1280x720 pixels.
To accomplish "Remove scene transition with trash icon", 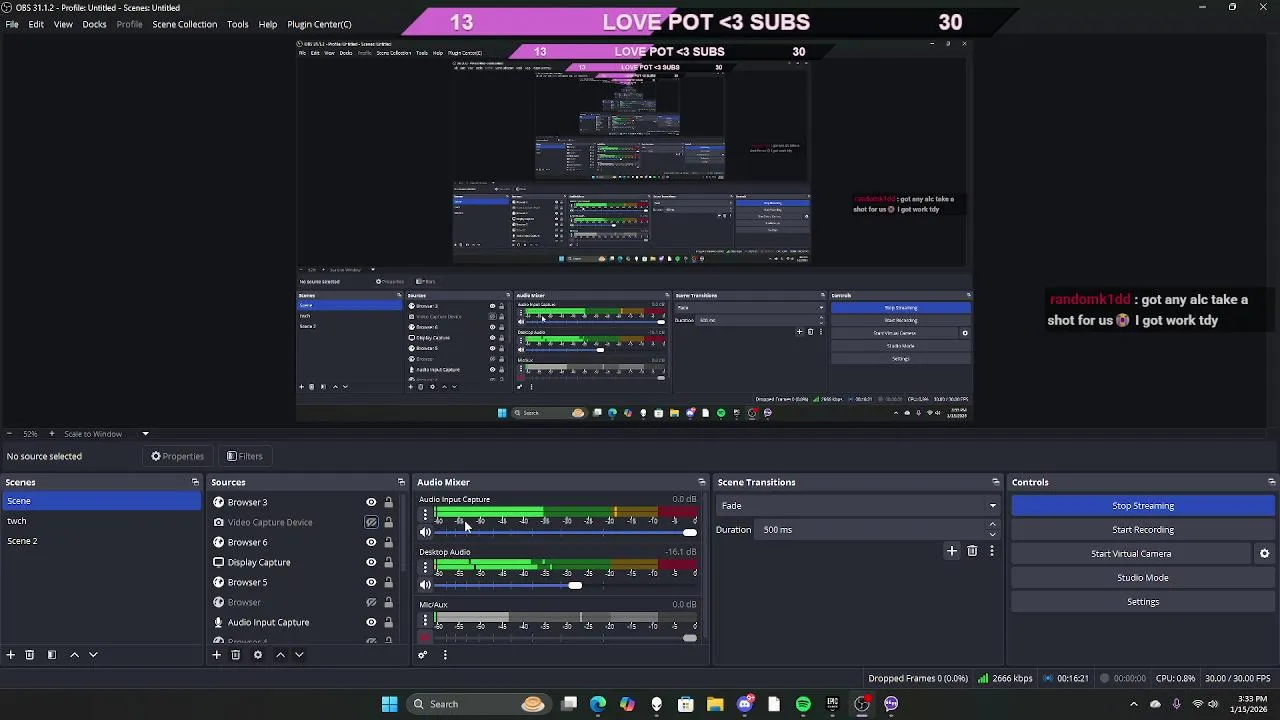I will 972,551.
